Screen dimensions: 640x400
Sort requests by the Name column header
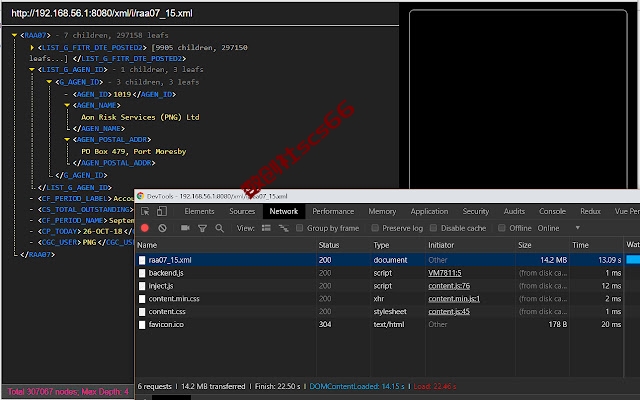tap(226, 245)
